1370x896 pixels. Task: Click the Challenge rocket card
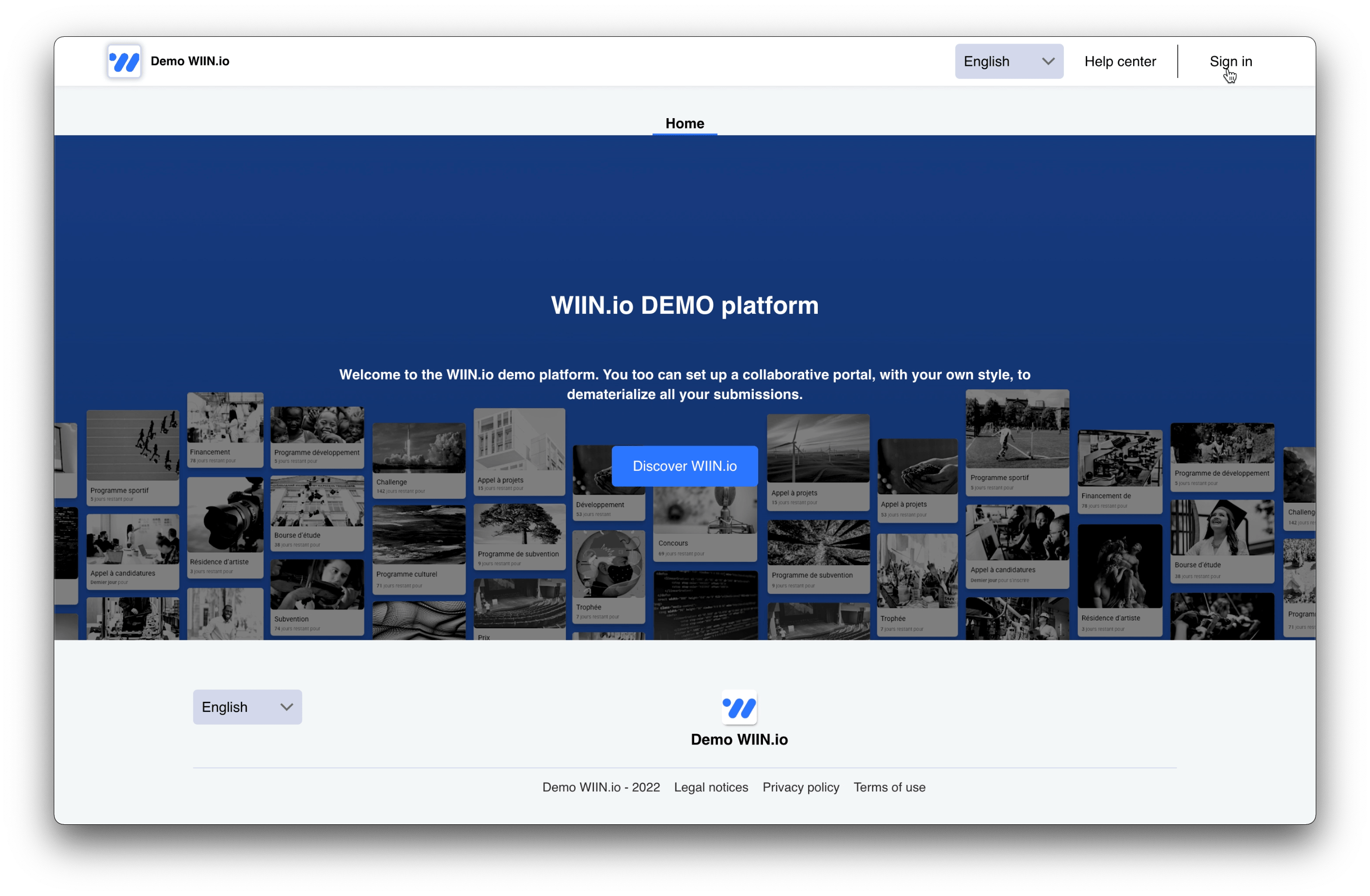tap(419, 461)
